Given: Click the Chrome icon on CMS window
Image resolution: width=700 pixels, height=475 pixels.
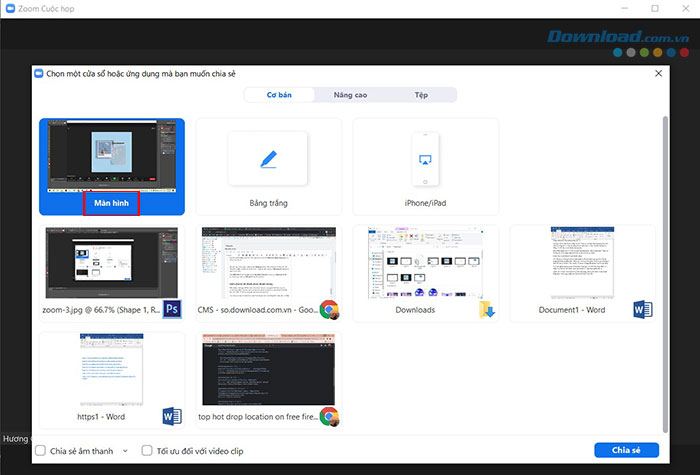Looking at the screenshot, I should [328, 309].
